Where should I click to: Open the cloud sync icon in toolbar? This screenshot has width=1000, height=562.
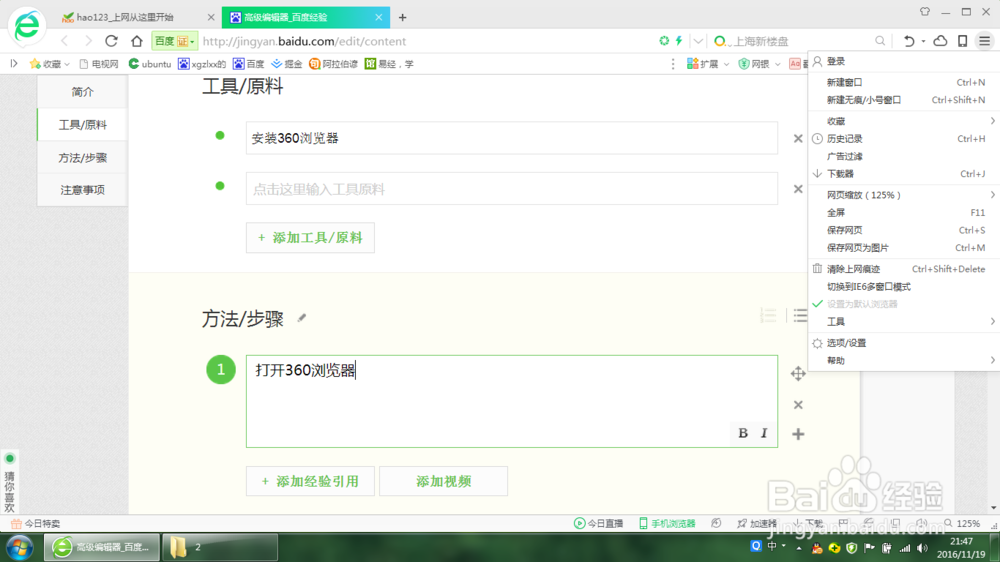tap(940, 41)
